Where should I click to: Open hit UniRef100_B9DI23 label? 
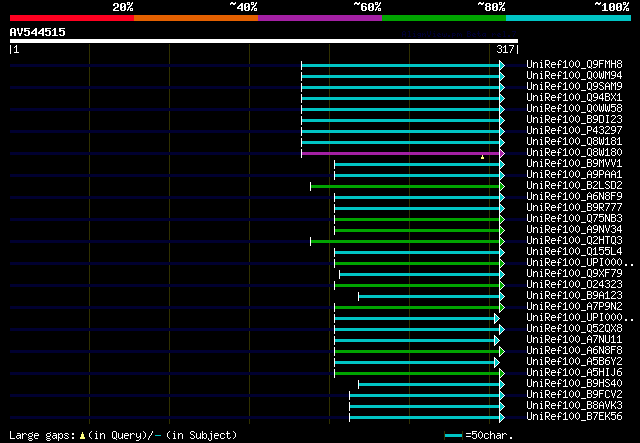[574, 120]
